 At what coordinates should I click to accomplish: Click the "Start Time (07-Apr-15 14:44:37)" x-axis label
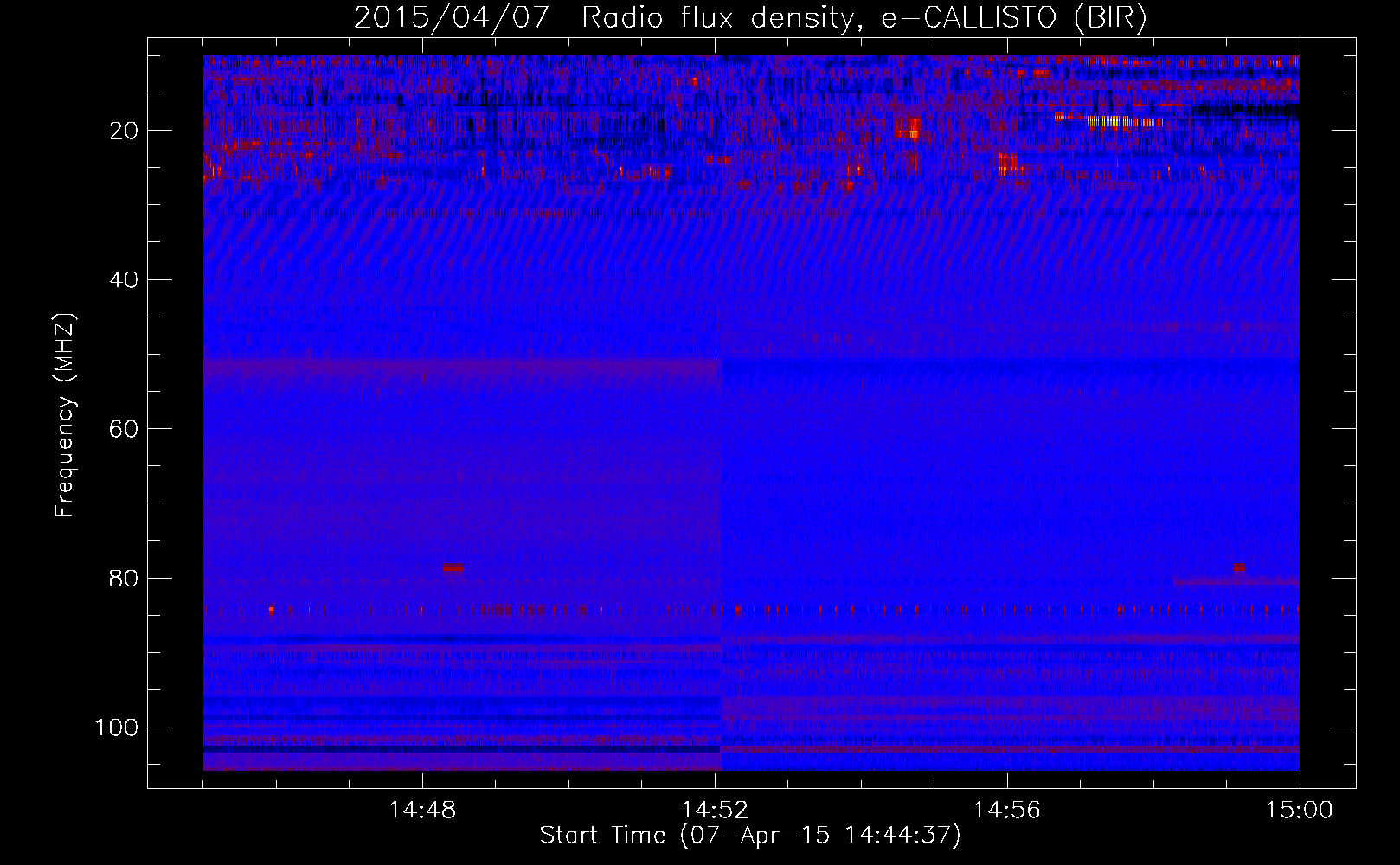point(750,836)
